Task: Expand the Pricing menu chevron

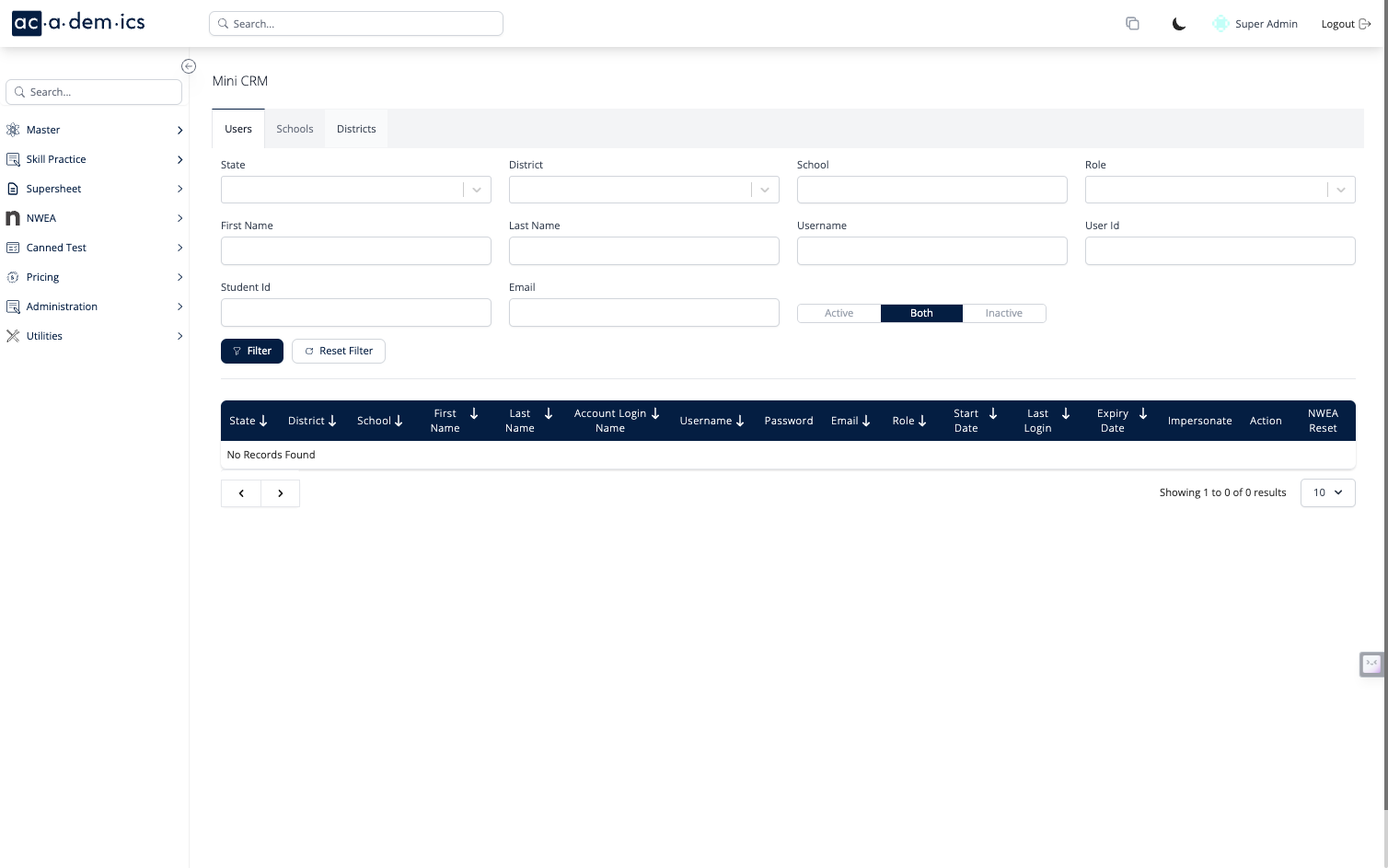Action: point(179,277)
